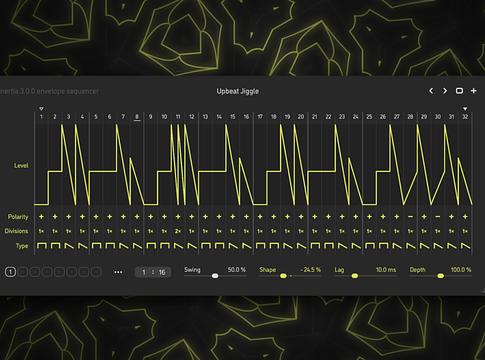This screenshot has width=485, height=360.
Task: Toggle polarity of step 23
Action: (342, 217)
